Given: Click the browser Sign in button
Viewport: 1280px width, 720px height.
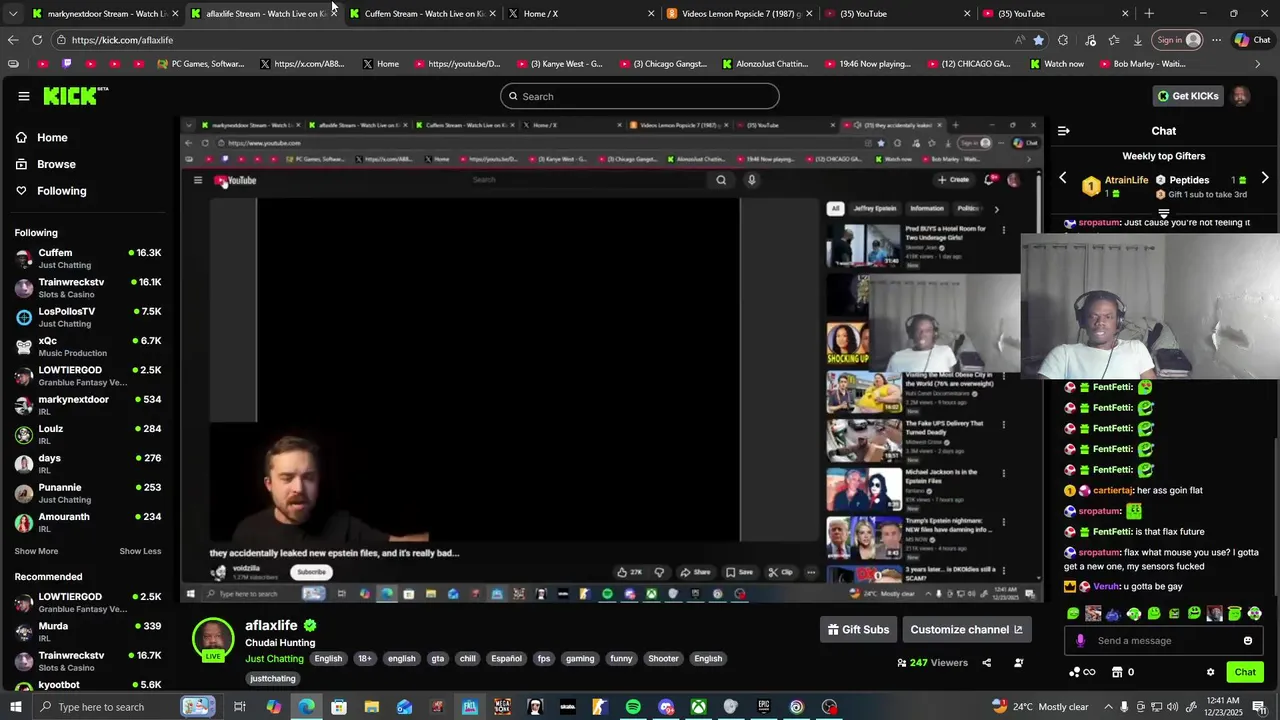Looking at the screenshot, I should (x=1178, y=40).
